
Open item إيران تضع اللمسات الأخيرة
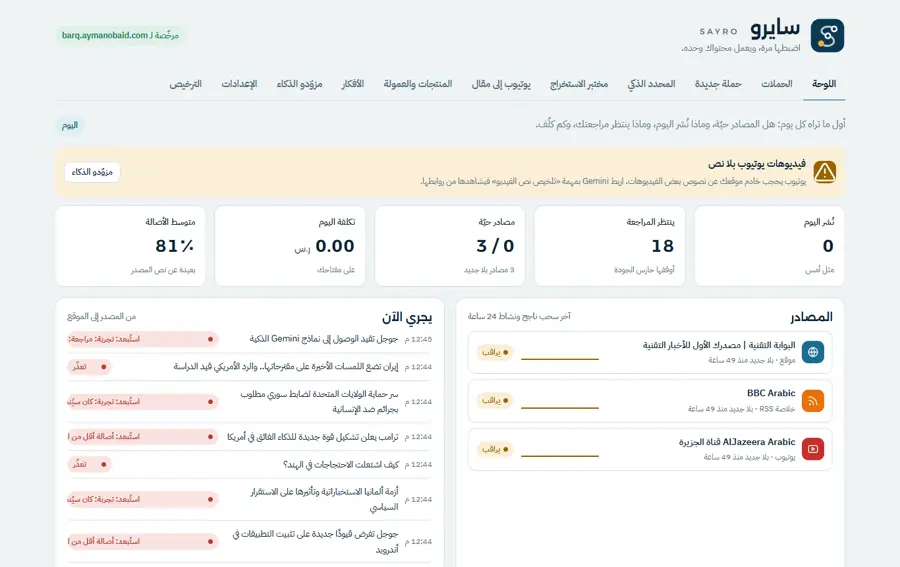(286, 366)
